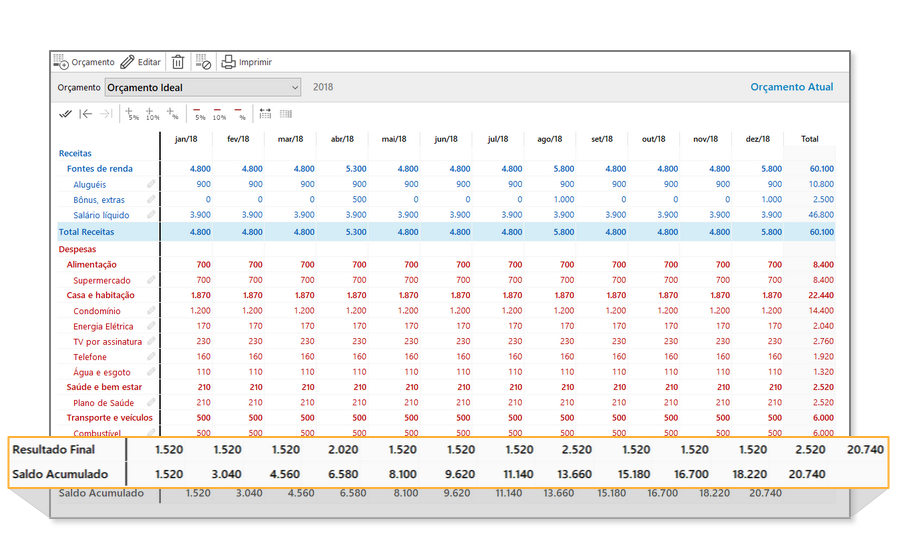The image size is (900, 550).
Task: Click the minus 10% decrease icon
Action: (x=219, y=114)
